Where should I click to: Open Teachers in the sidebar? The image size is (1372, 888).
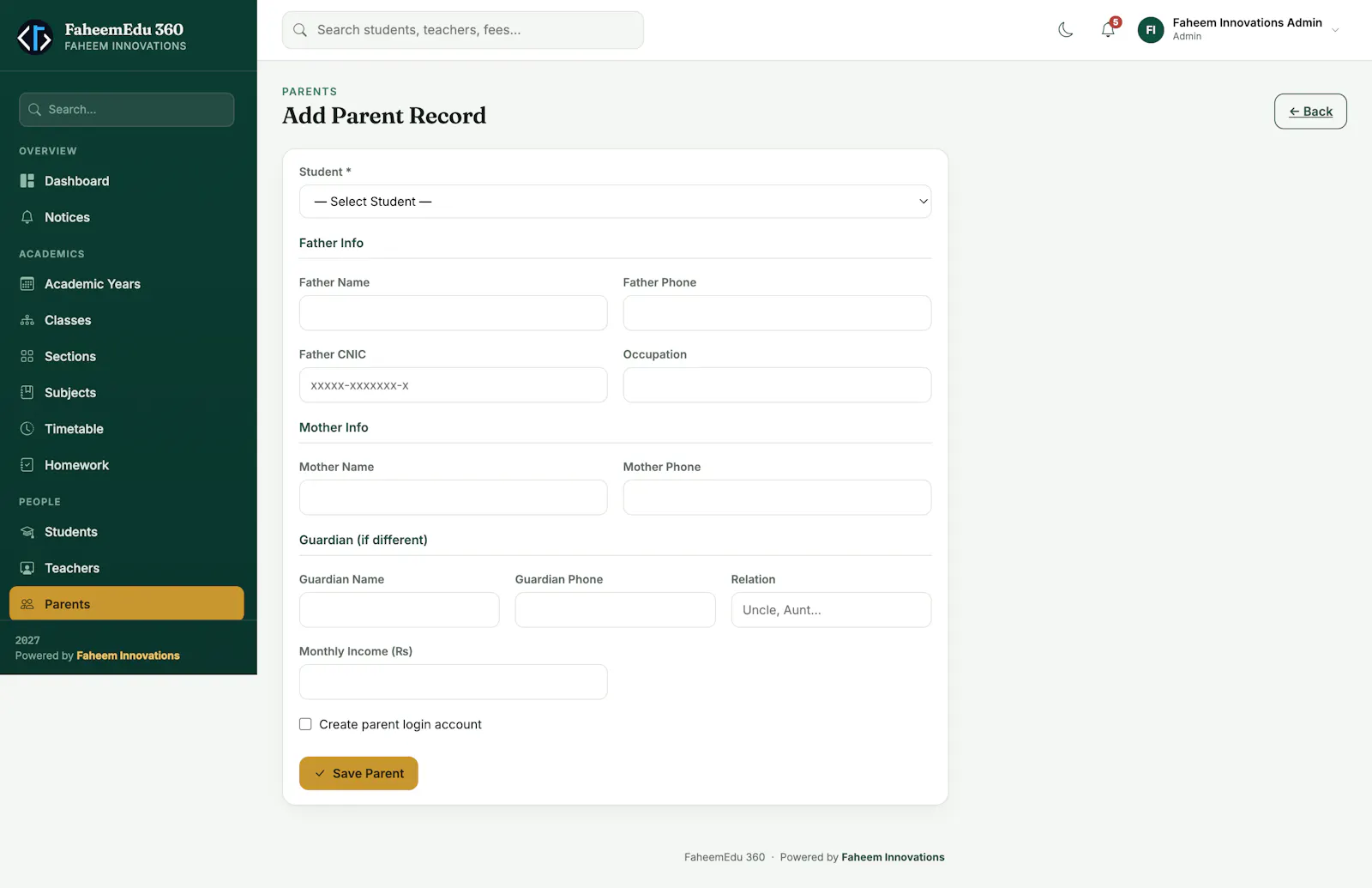point(127,568)
